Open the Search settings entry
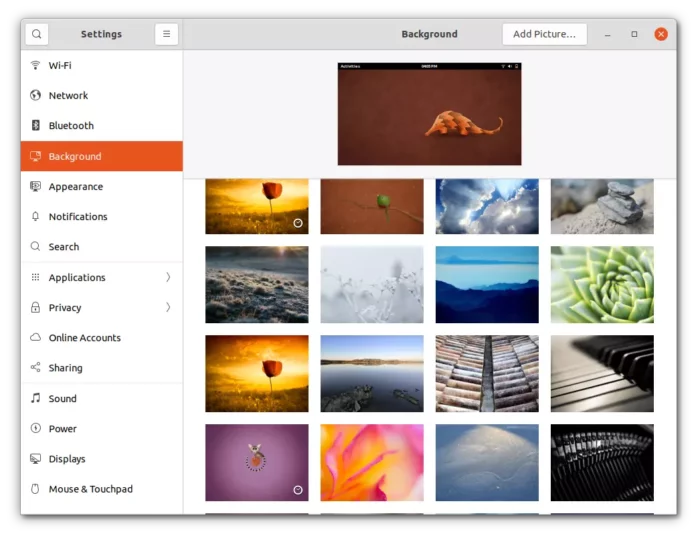Image resolution: width=700 pixels, height=540 pixels. click(102, 246)
